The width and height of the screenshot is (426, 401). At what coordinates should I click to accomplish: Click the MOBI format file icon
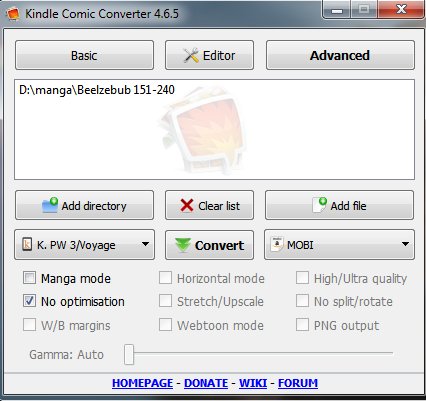277,244
